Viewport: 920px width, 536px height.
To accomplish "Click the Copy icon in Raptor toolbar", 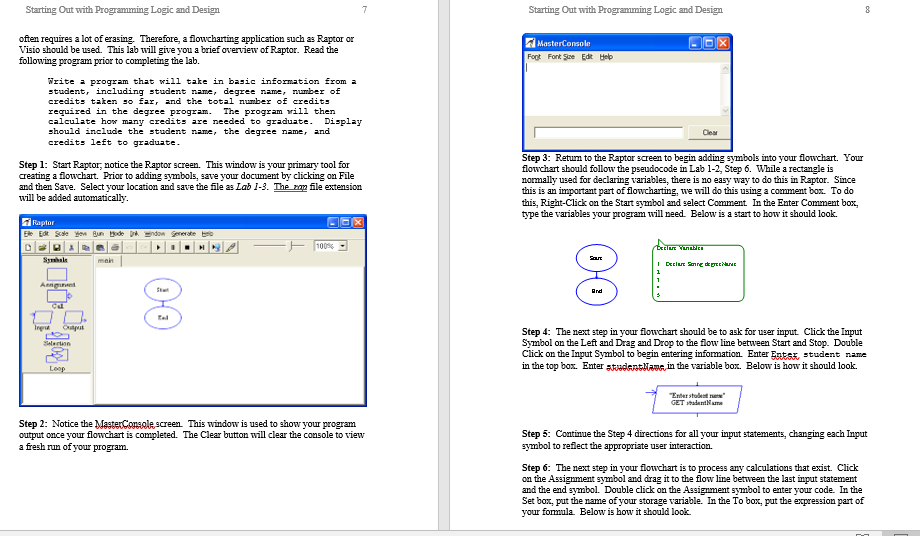I will point(86,247).
